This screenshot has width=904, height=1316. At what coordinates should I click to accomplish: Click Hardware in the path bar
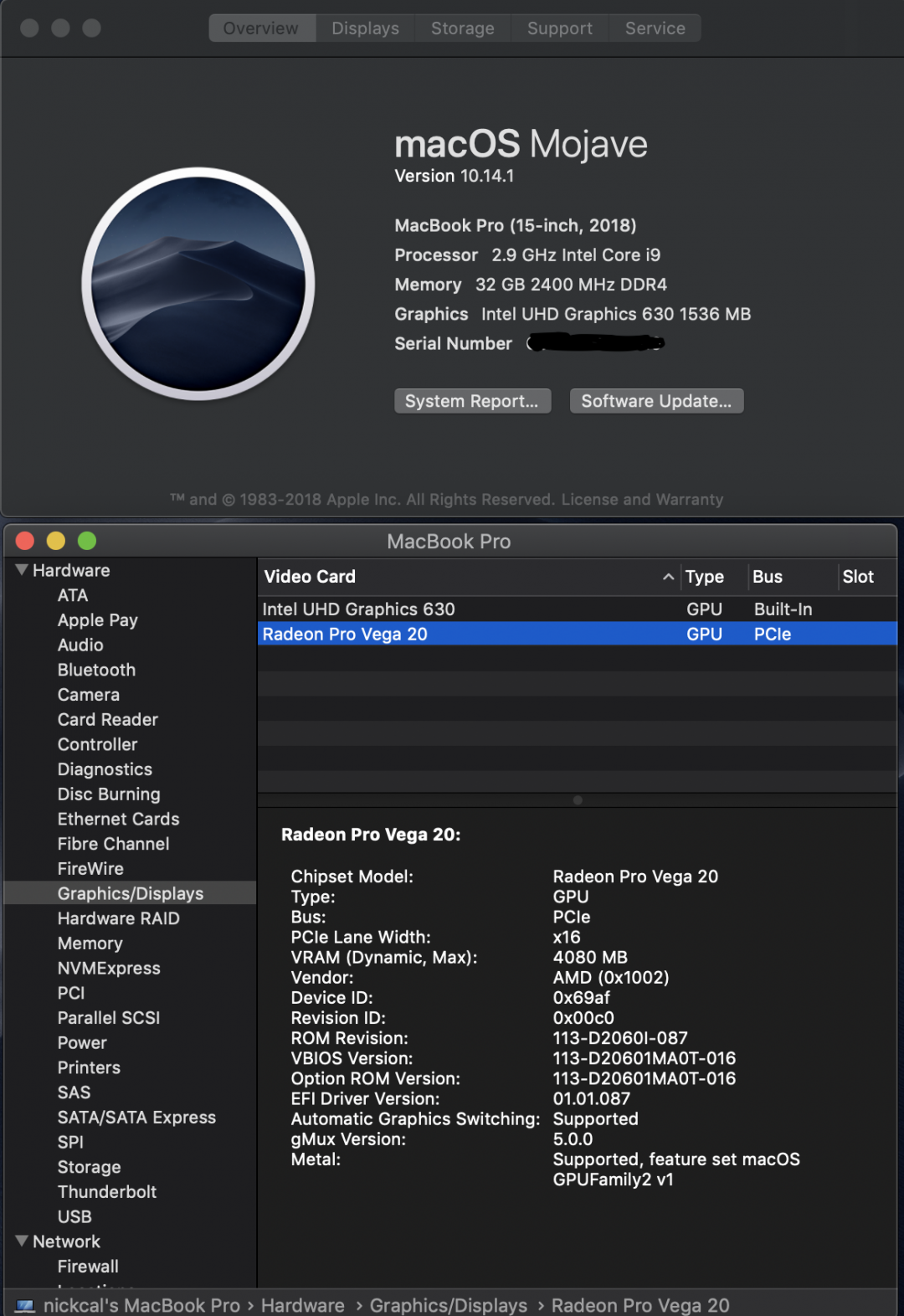pyautogui.click(x=303, y=1306)
